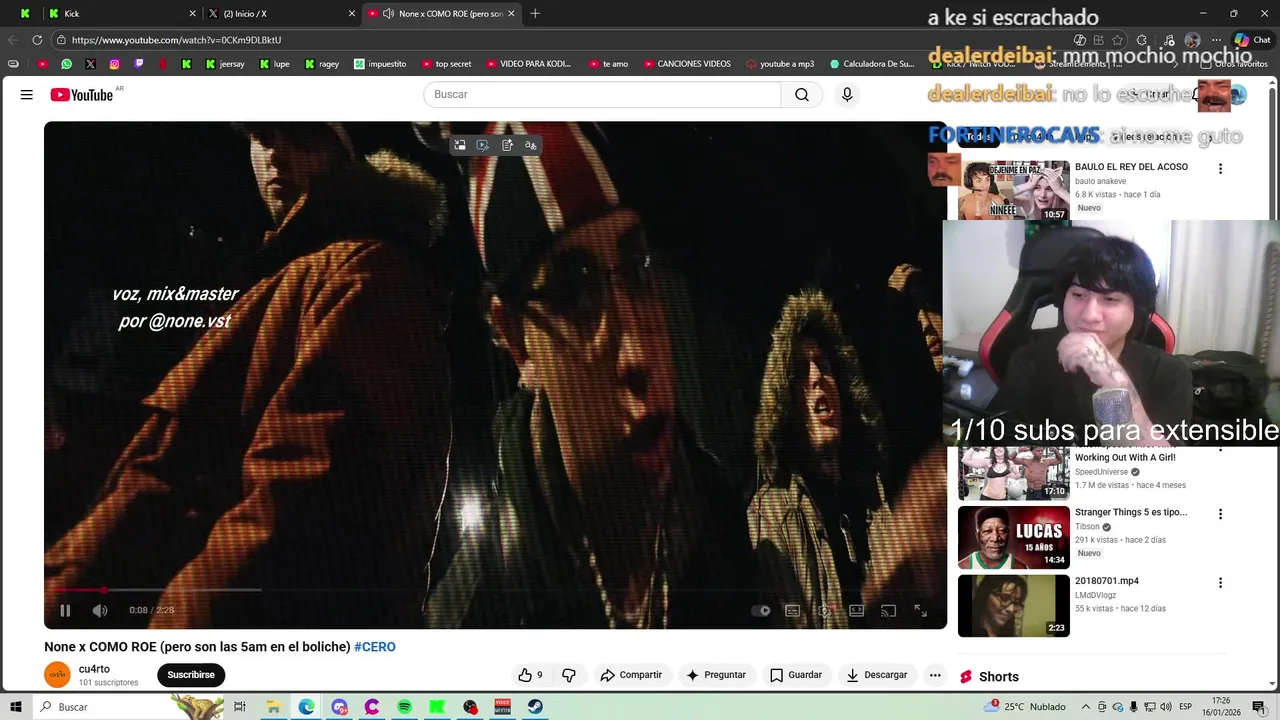This screenshot has height=720, width=1280.
Task: Enter fullscreen from the player controls
Action: coord(920,610)
